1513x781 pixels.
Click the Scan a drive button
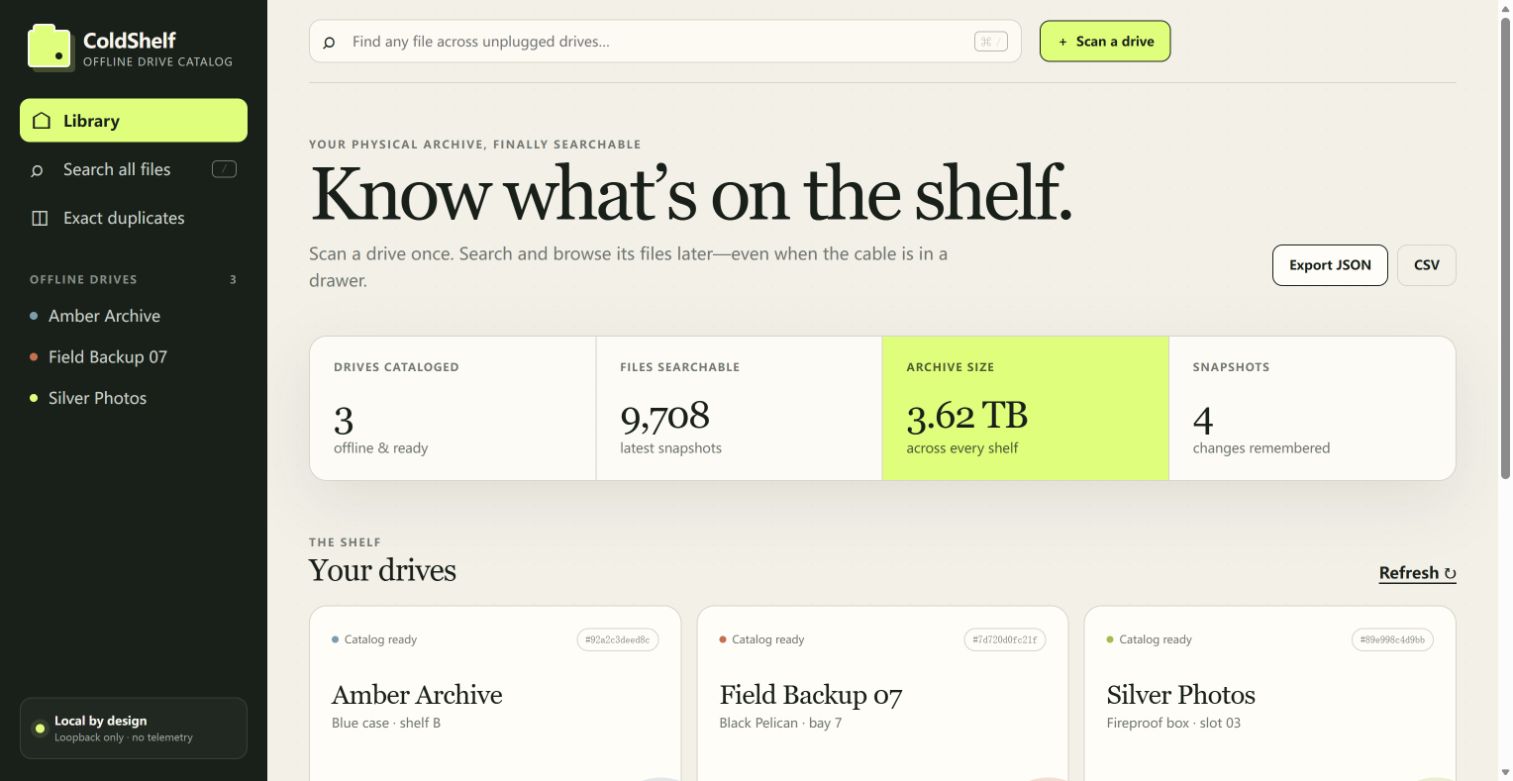tap(1105, 41)
